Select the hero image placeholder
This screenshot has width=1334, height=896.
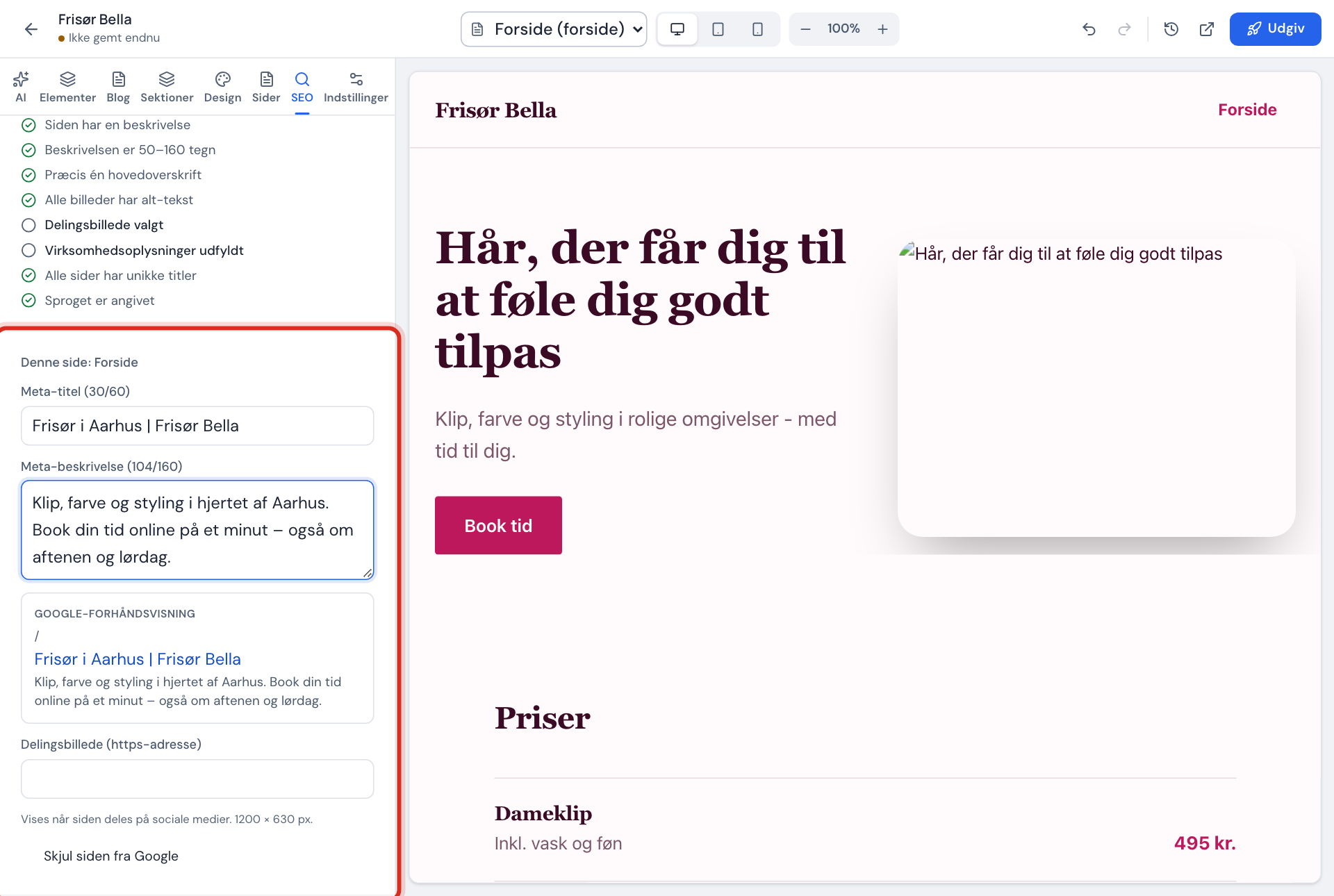click(x=1096, y=388)
